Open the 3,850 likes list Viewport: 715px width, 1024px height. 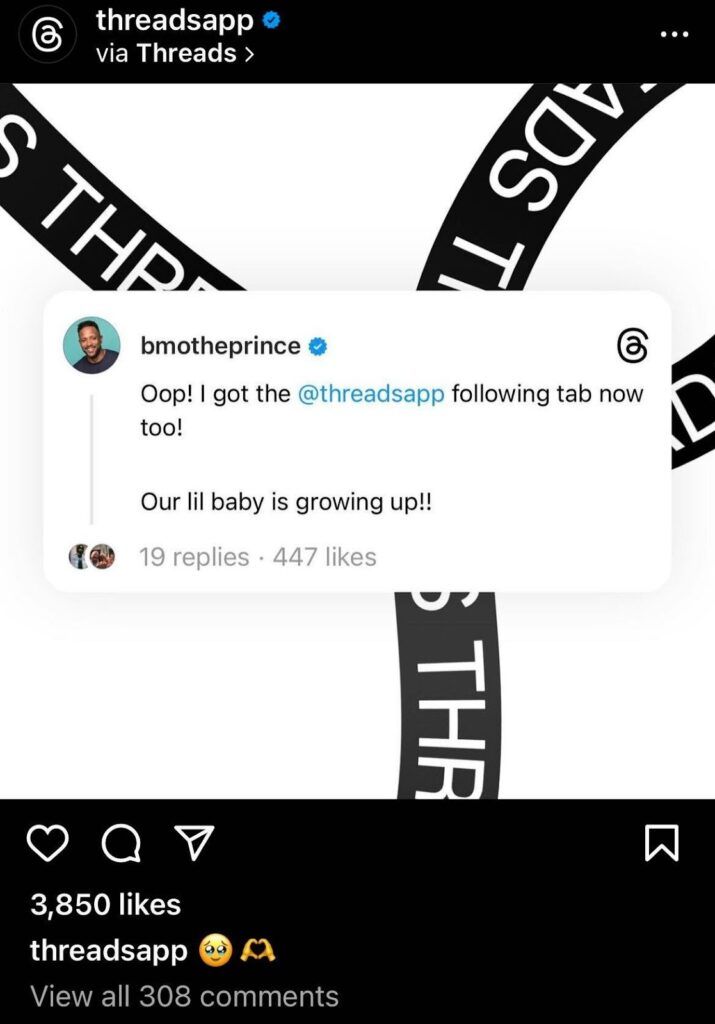[x=106, y=904]
